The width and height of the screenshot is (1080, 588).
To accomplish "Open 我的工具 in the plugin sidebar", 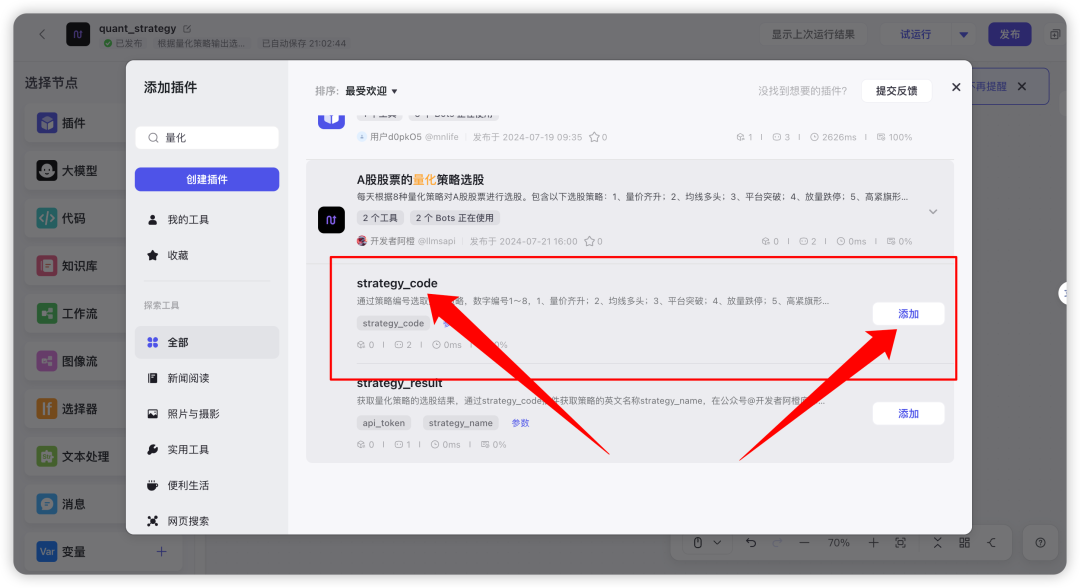I will coord(207,220).
